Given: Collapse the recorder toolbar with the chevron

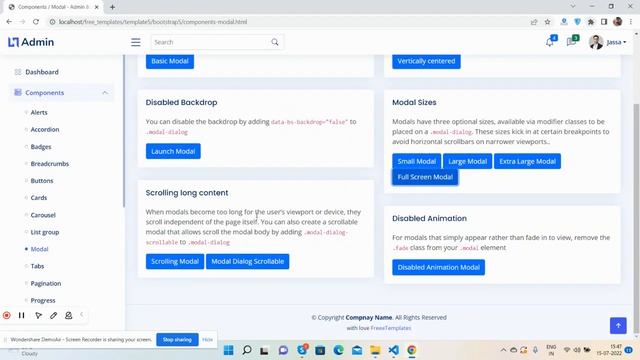Looking at the screenshot, I should click(x=82, y=315).
